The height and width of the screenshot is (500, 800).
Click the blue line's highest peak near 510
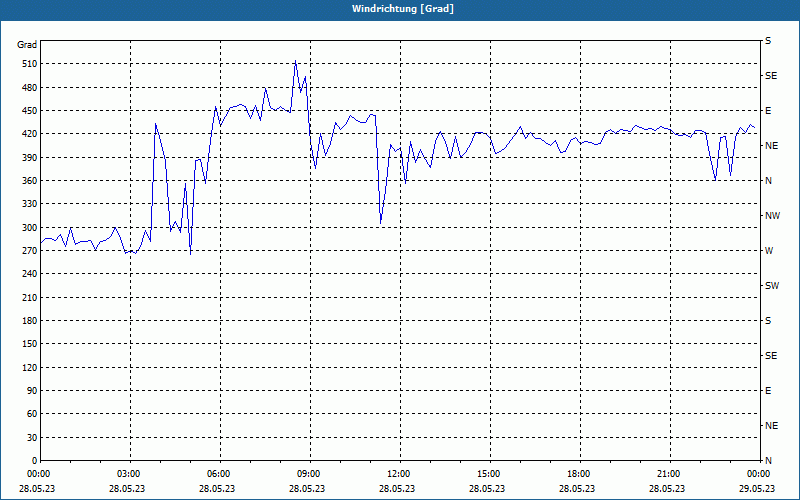click(295, 61)
